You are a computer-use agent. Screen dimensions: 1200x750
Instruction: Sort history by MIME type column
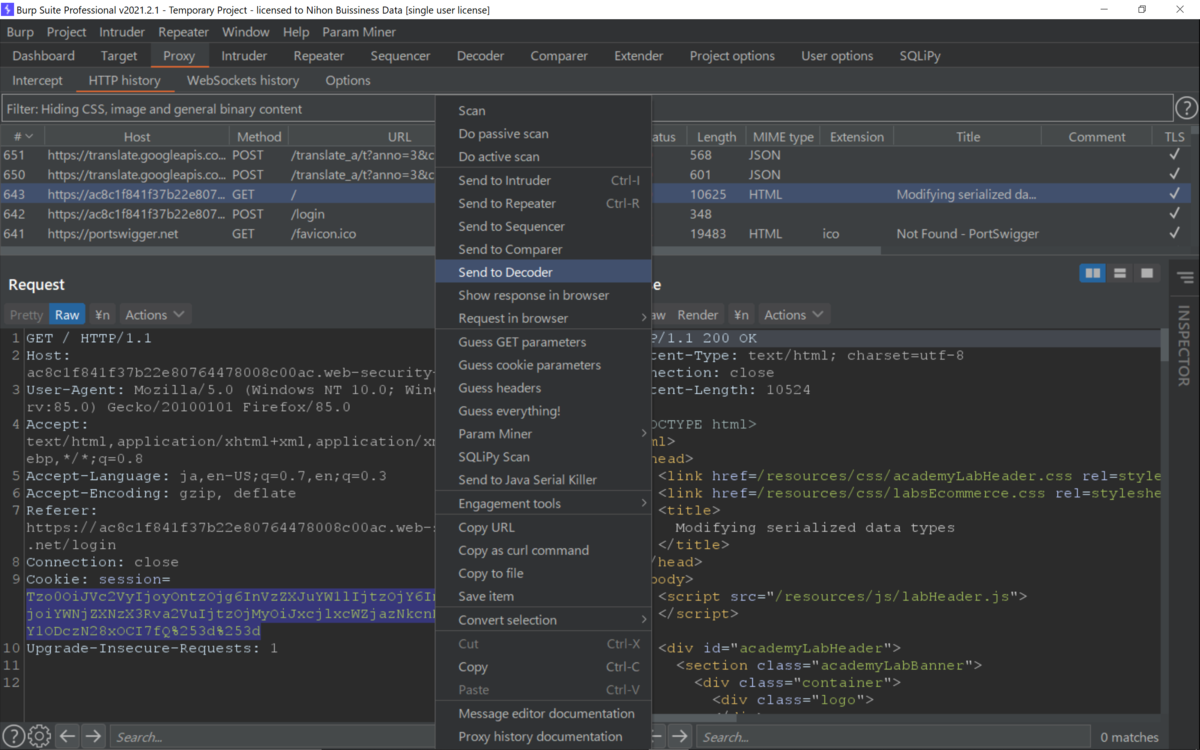tap(783, 137)
